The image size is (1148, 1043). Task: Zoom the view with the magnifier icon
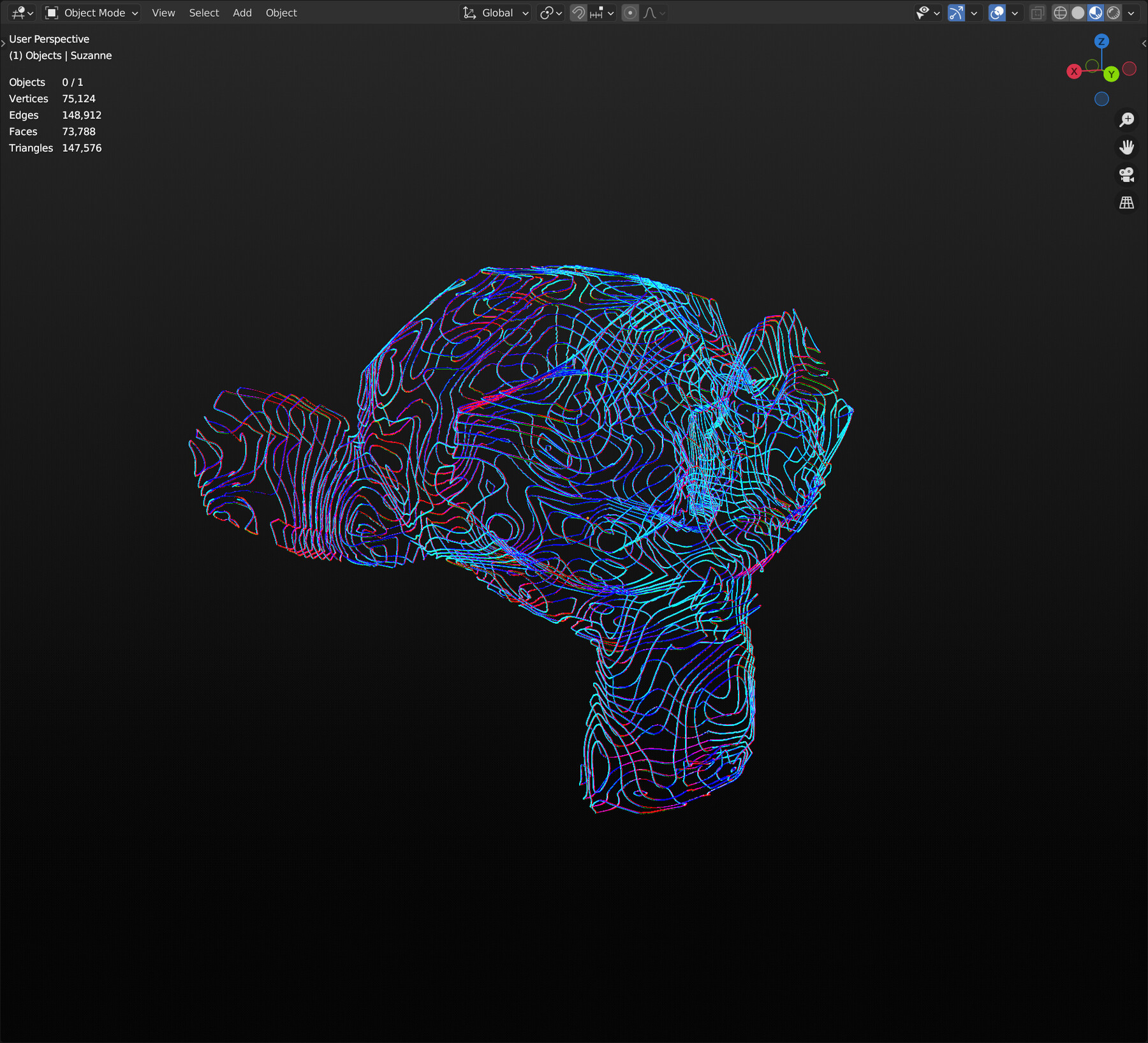pos(1126,119)
